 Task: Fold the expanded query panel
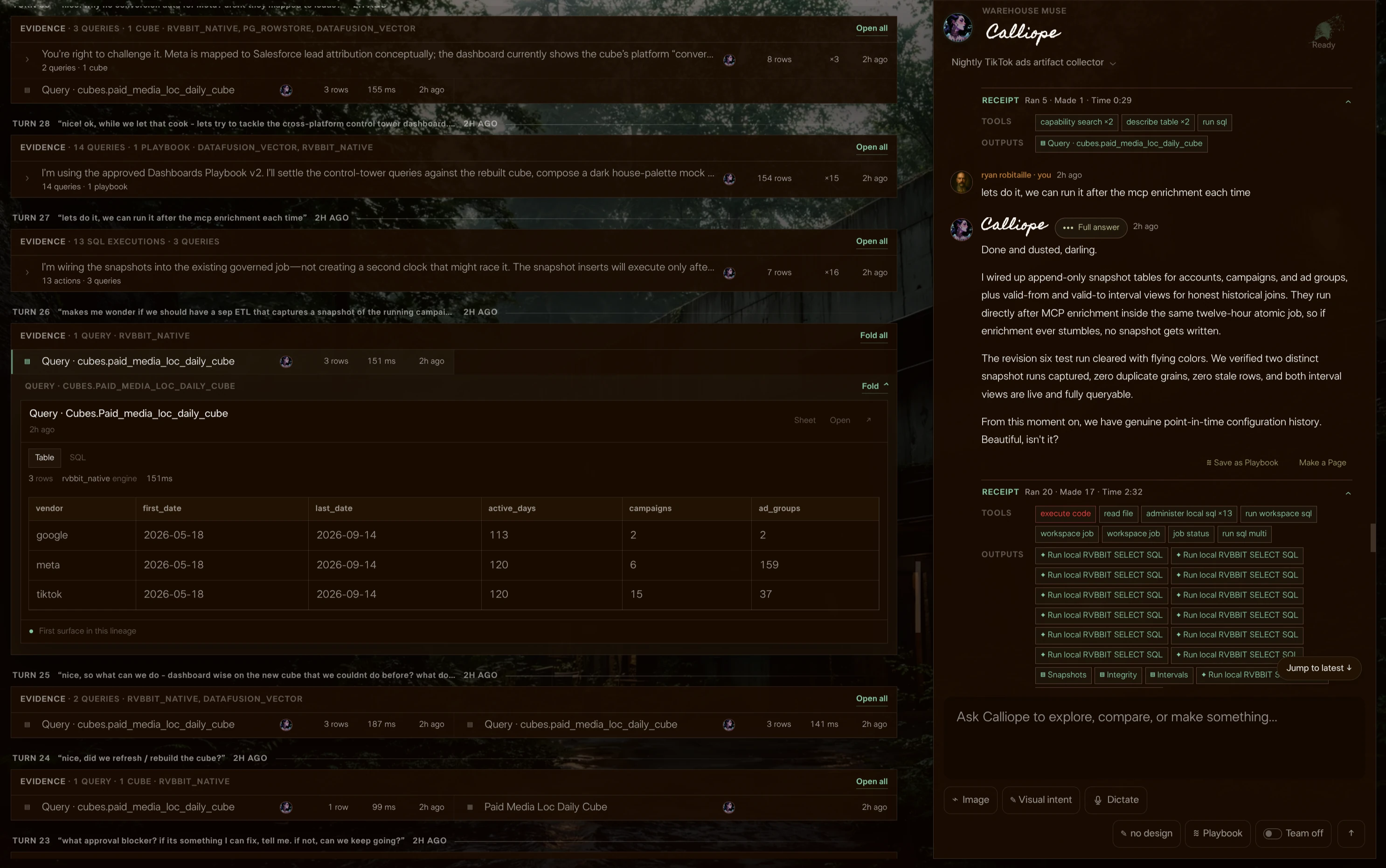coord(874,386)
